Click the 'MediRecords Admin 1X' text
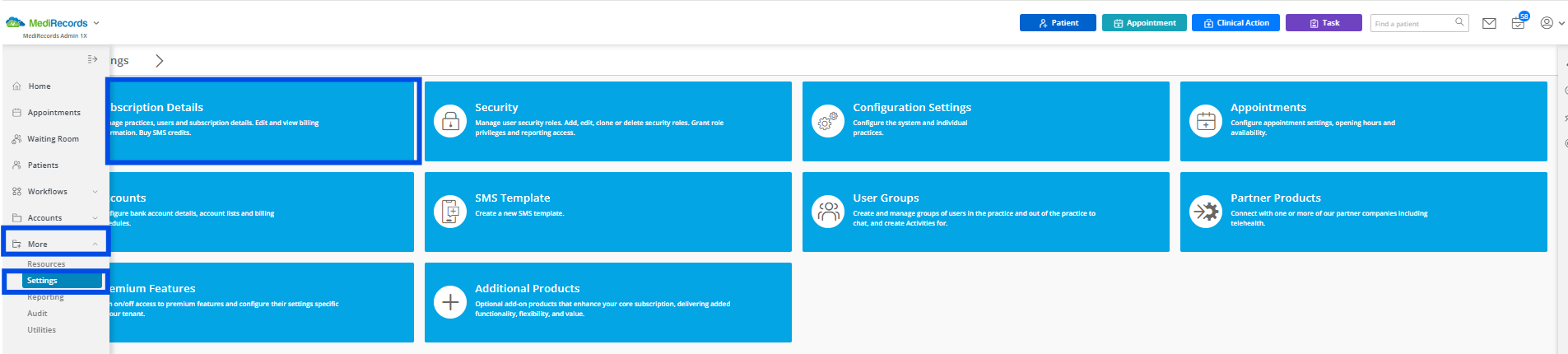The height and width of the screenshot is (354, 1568). pos(55,36)
